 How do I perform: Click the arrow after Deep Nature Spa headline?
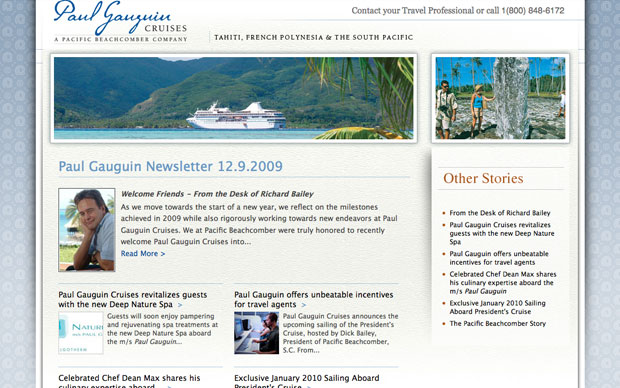pos(180,305)
